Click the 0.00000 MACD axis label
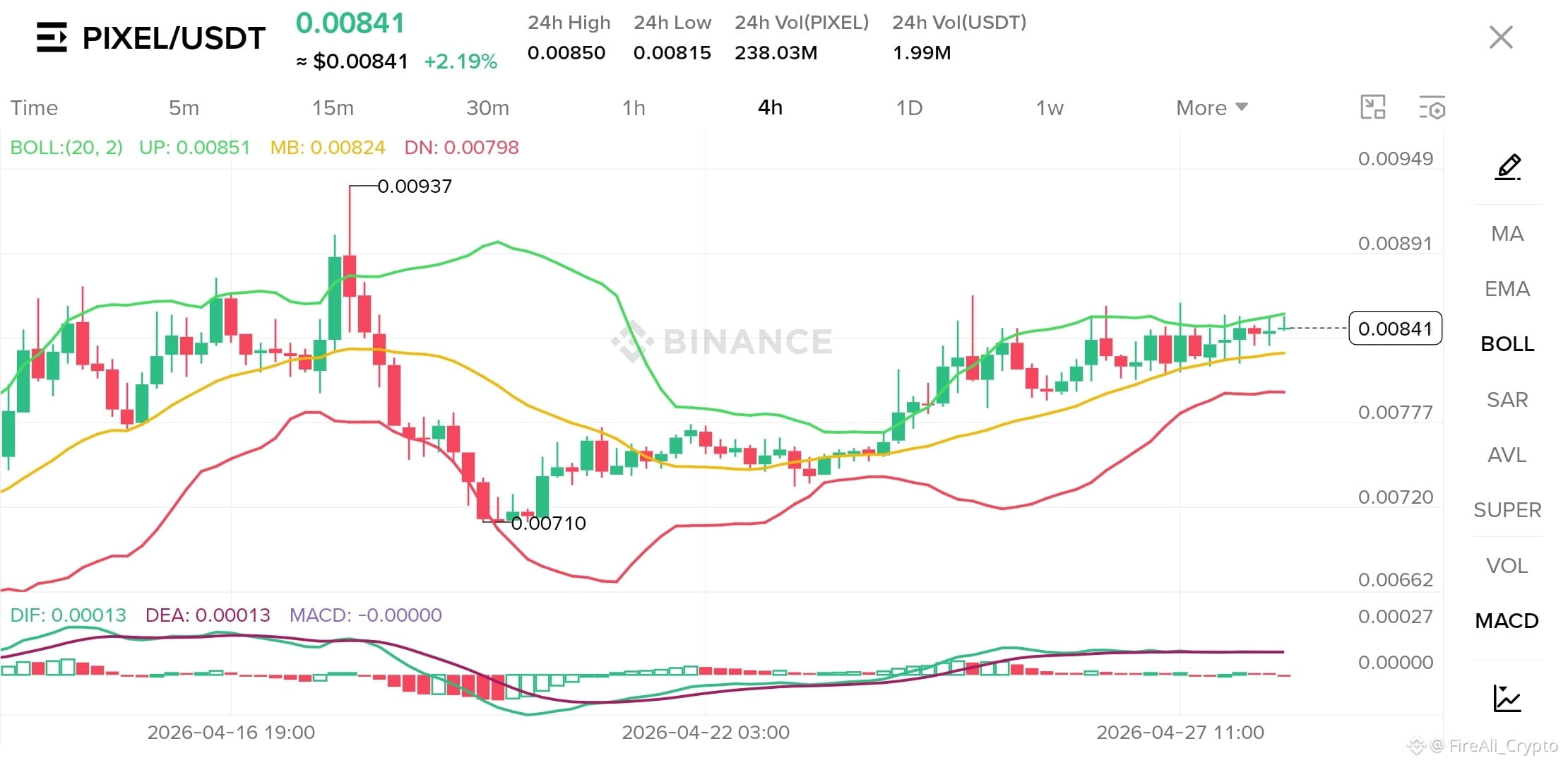The width and height of the screenshot is (1568, 763). 1396,662
